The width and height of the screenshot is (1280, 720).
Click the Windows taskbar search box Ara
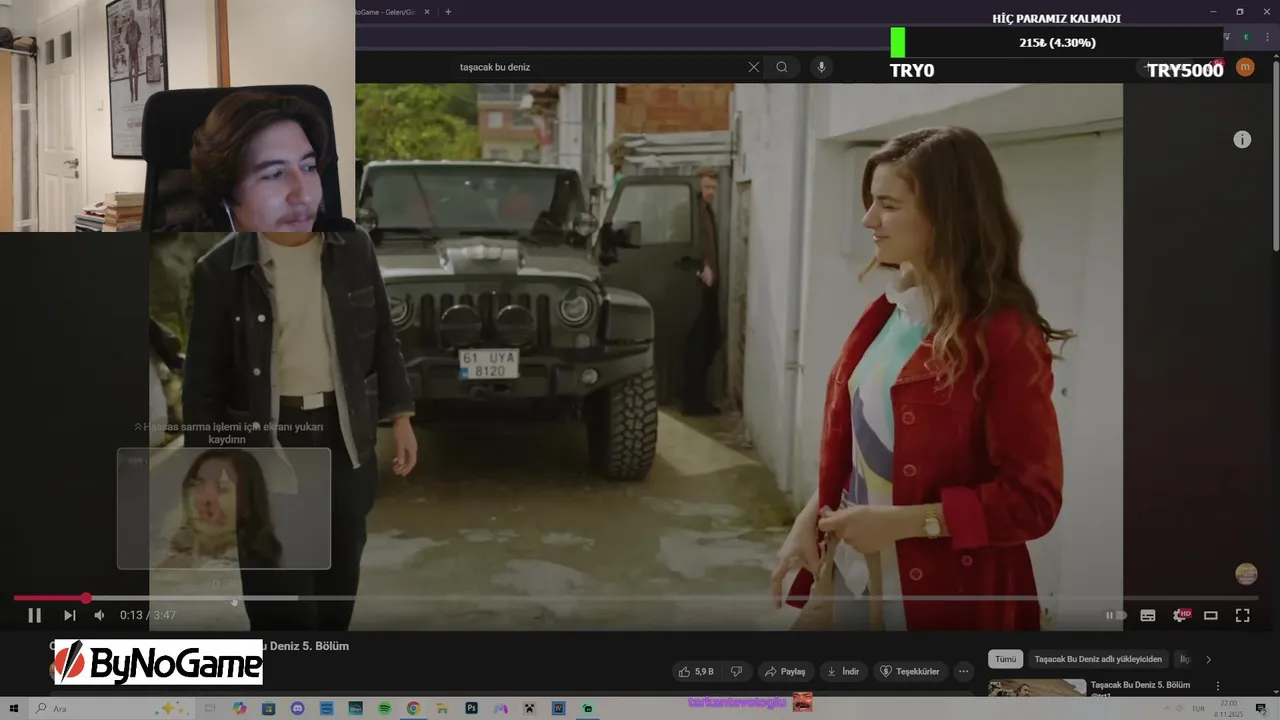click(110, 708)
